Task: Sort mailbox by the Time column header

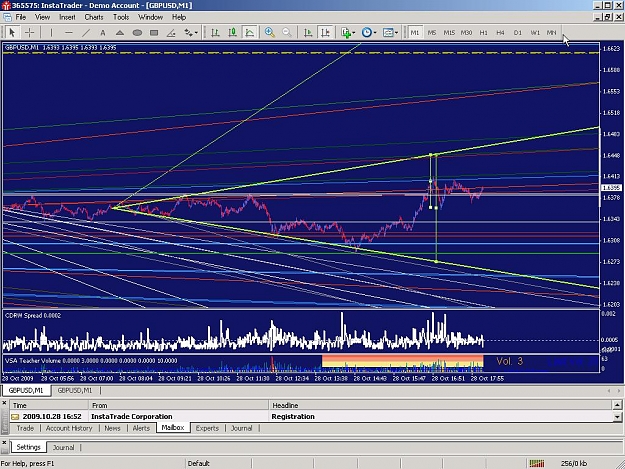Action: [49, 405]
